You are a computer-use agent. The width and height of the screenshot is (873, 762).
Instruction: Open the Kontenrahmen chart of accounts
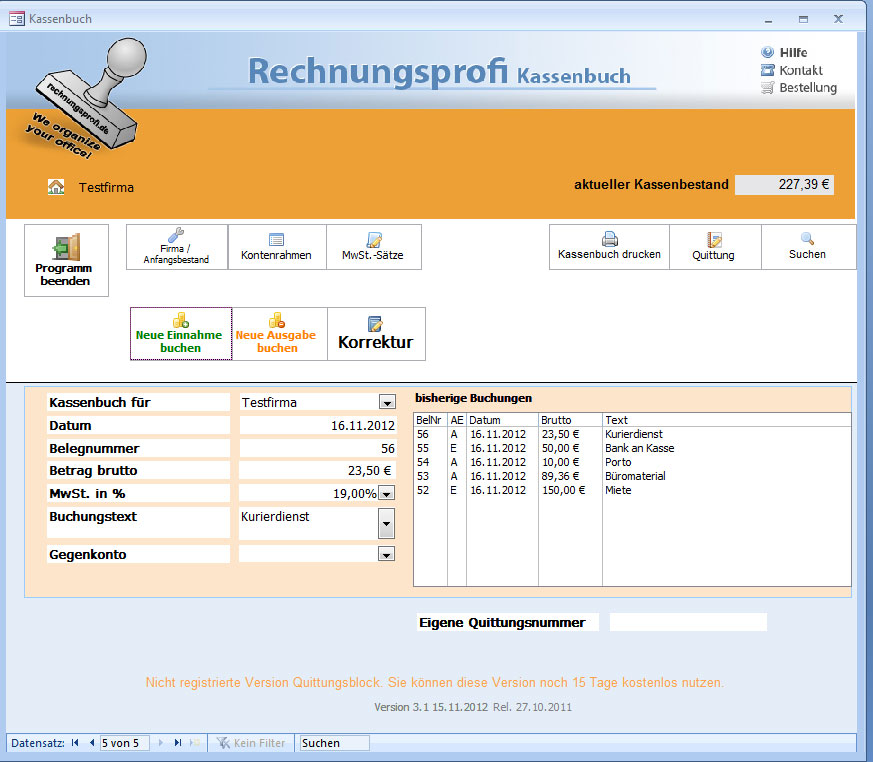click(277, 247)
